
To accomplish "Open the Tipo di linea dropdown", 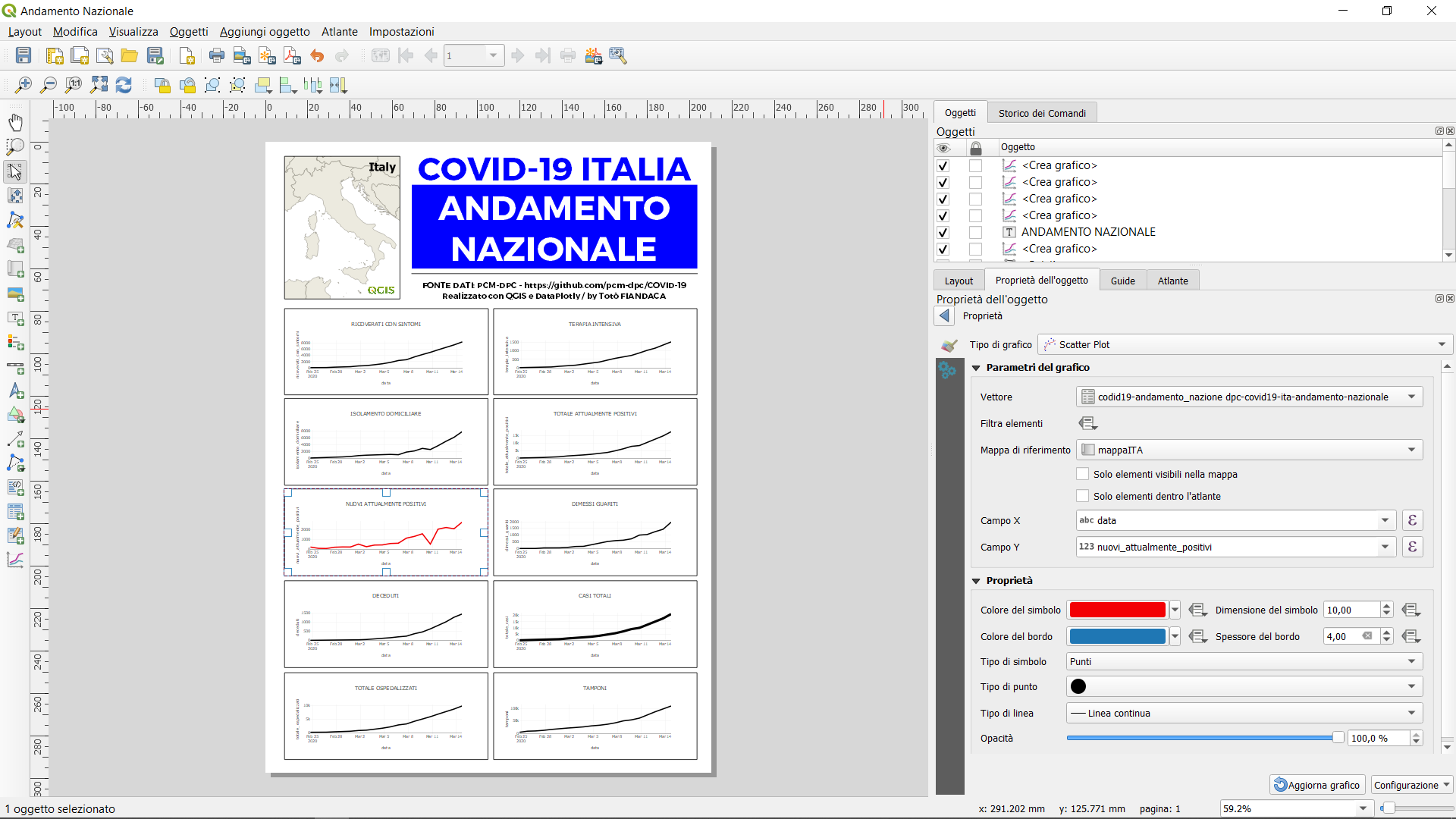I will tap(1244, 713).
